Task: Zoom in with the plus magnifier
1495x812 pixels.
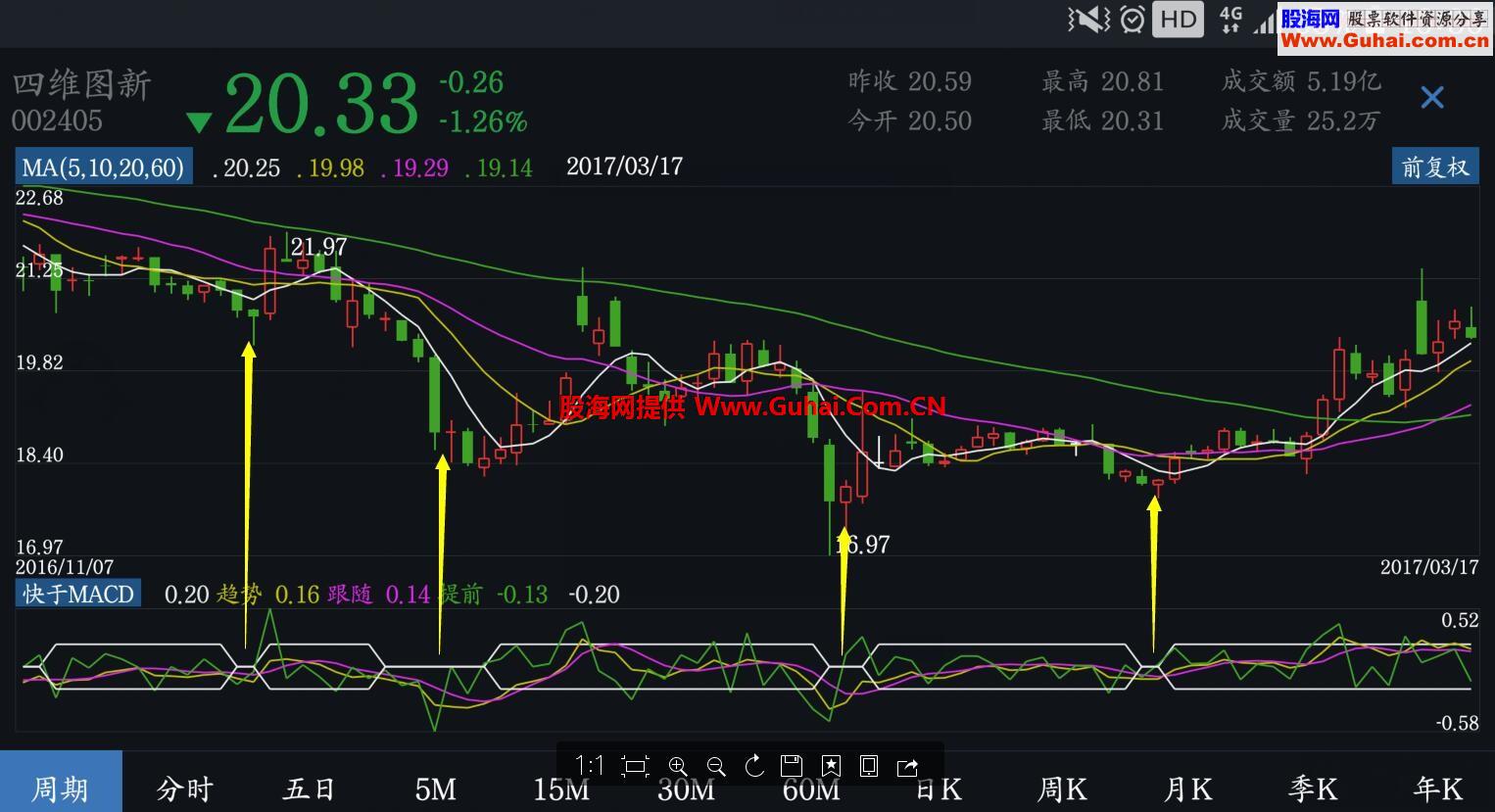Action: [x=677, y=766]
